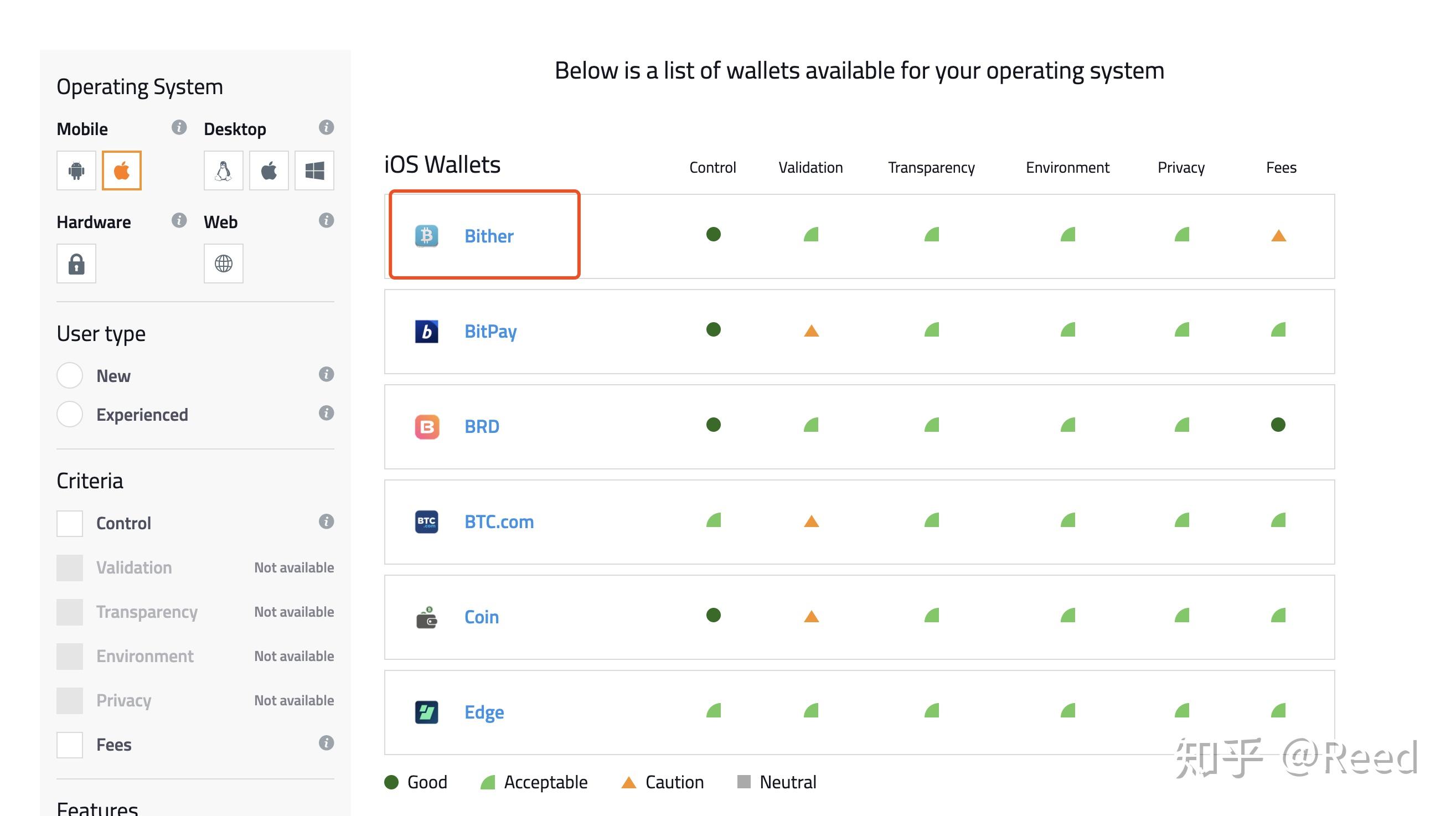Open info tooltip next to Web
The image size is (1456, 816).
(326, 220)
